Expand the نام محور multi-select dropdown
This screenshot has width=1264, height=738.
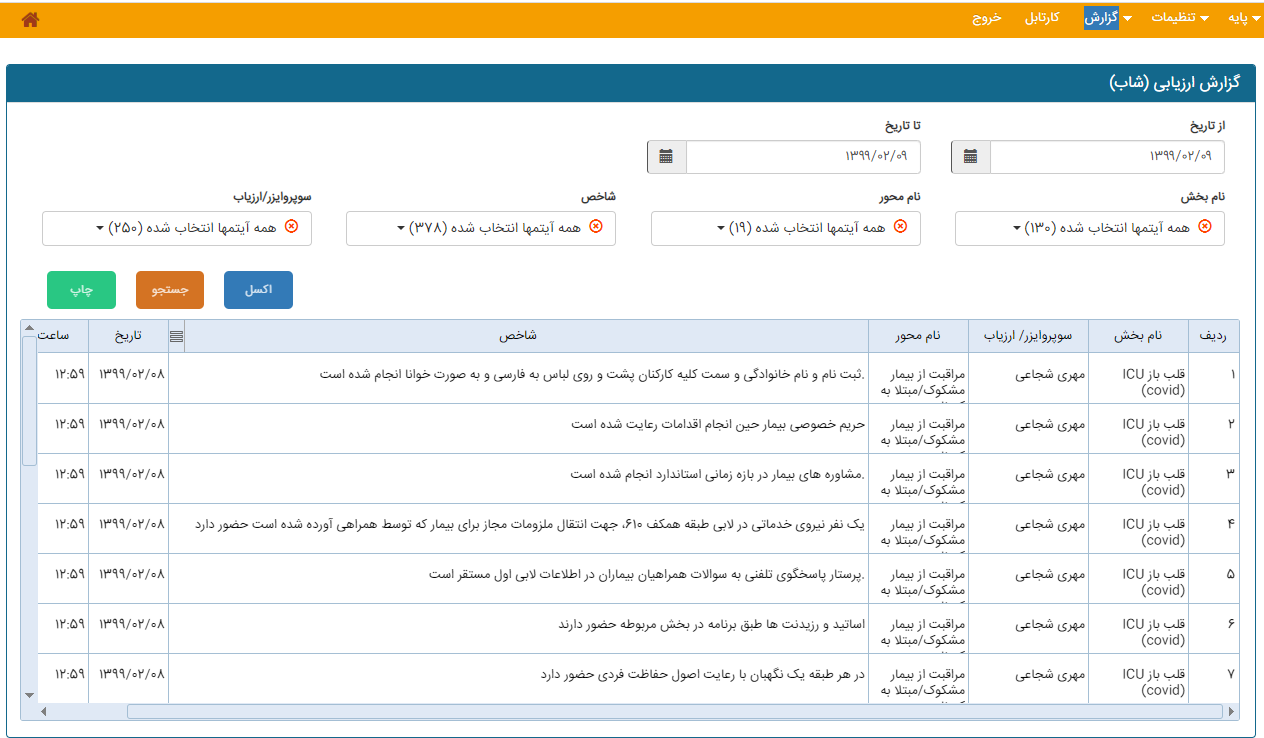[786, 228]
